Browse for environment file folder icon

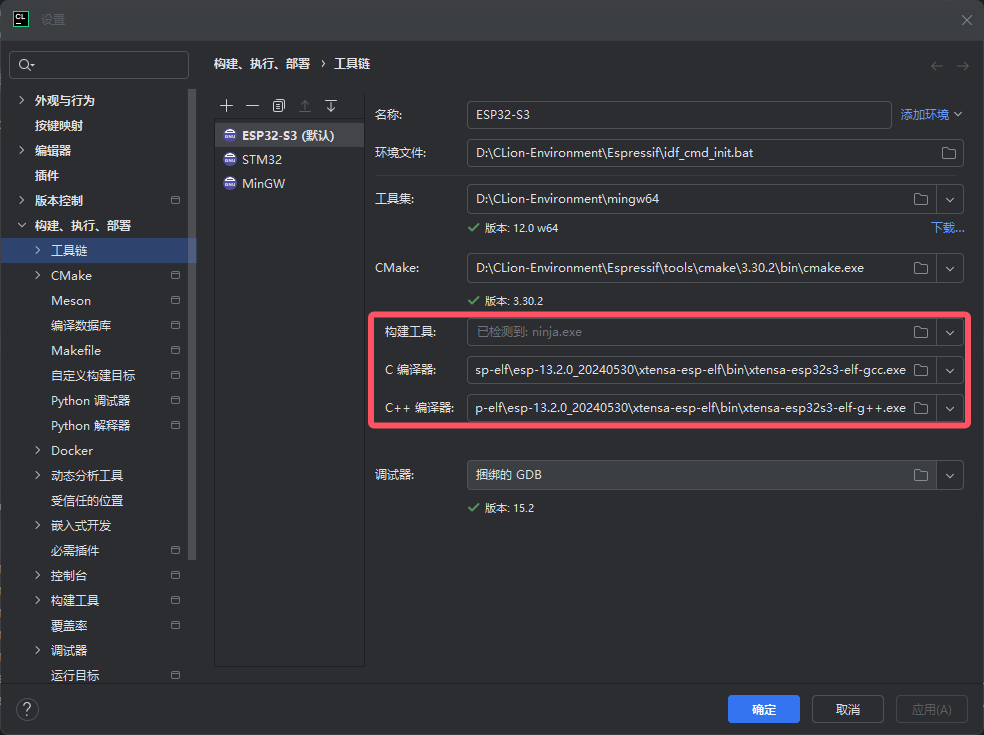tap(949, 153)
